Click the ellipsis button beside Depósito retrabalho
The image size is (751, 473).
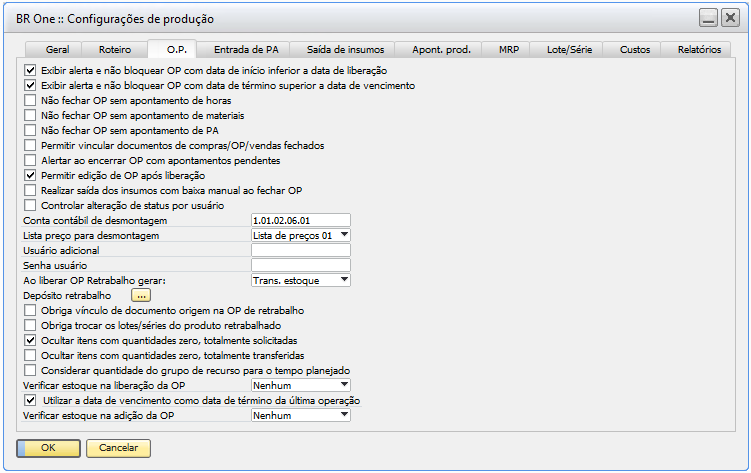(140, 296)
